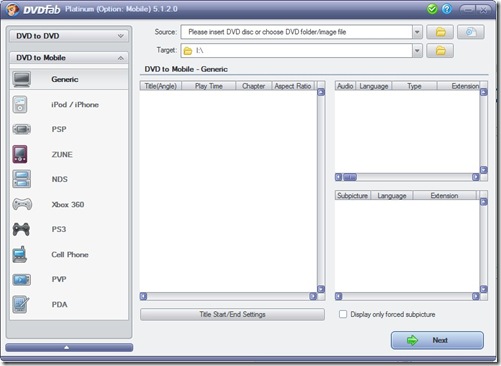Expand the DVD to DVD section
The width and height of the screenshot is (501, 366).
[69, 36]
